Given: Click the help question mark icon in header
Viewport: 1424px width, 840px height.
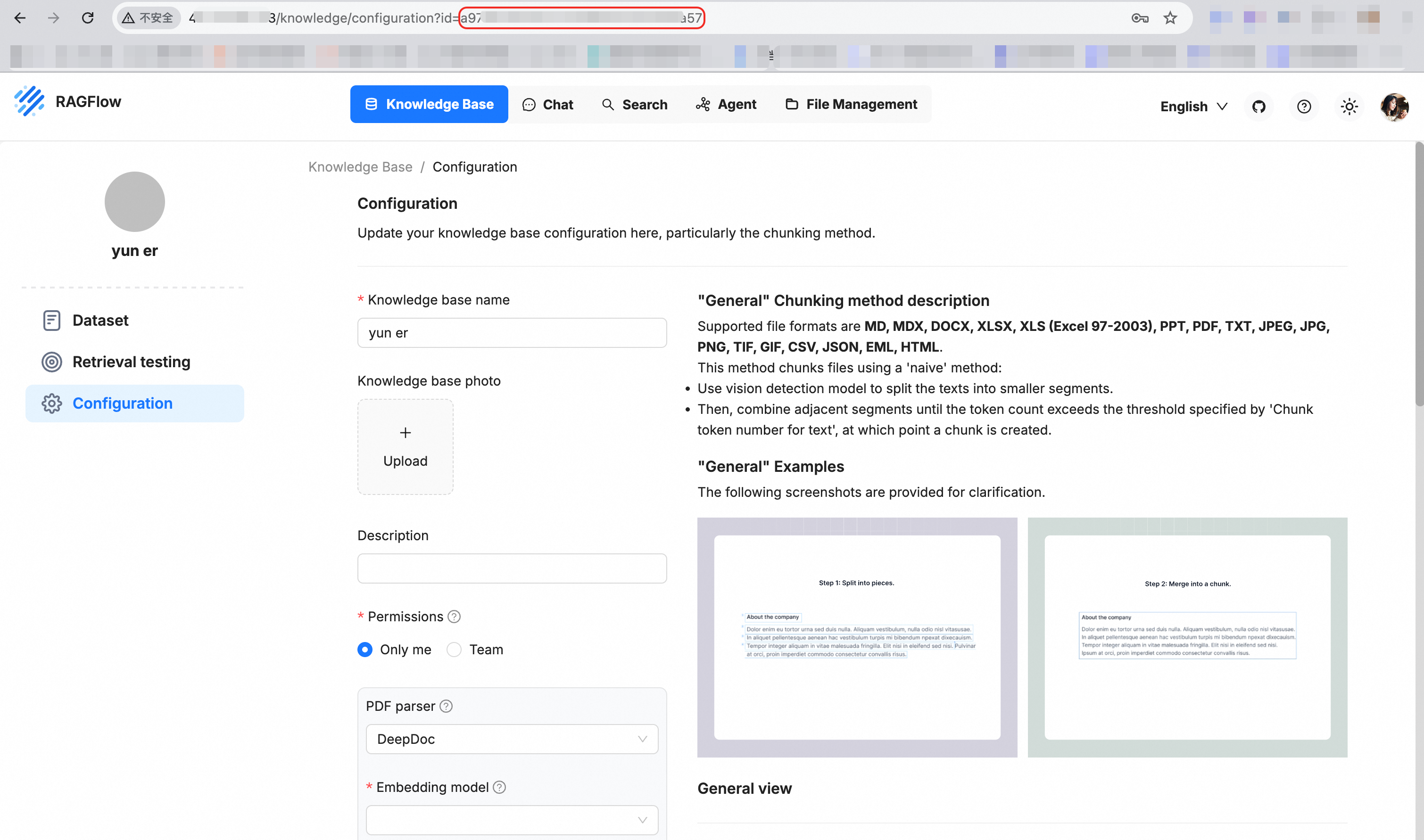Looking at the screenshot, I should pyautogui.click(x=1303, y=107).
